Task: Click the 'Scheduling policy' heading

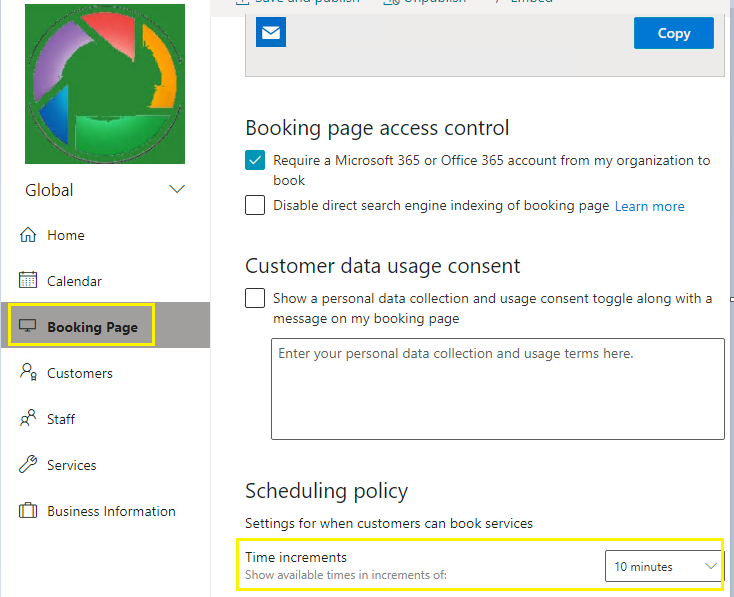Action: 326,491
